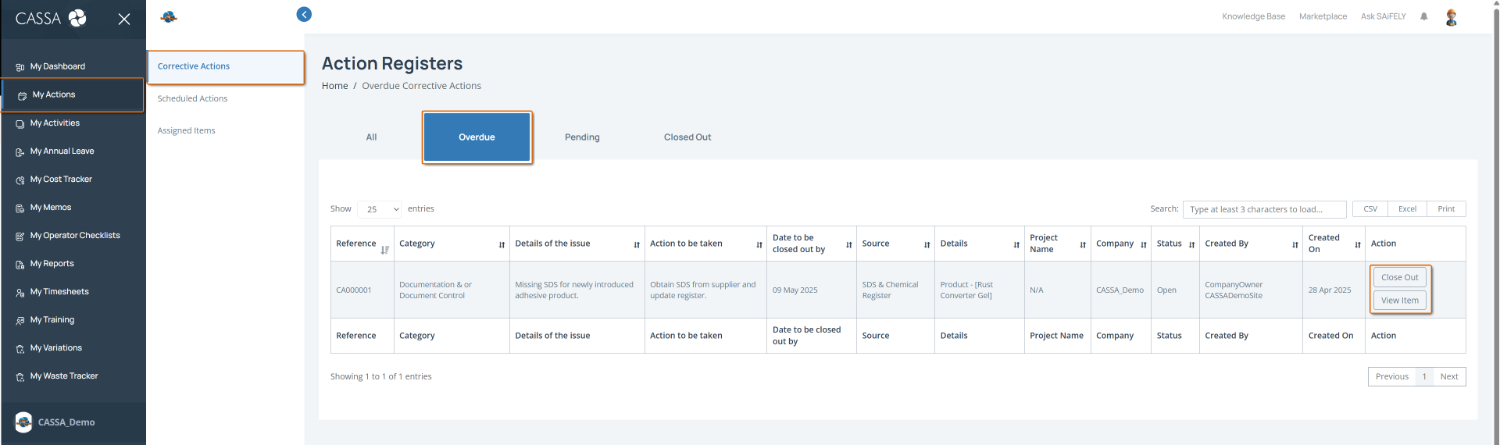Click the My Training icon
The image size is (1500, 445).
click(x=20, y=320)
